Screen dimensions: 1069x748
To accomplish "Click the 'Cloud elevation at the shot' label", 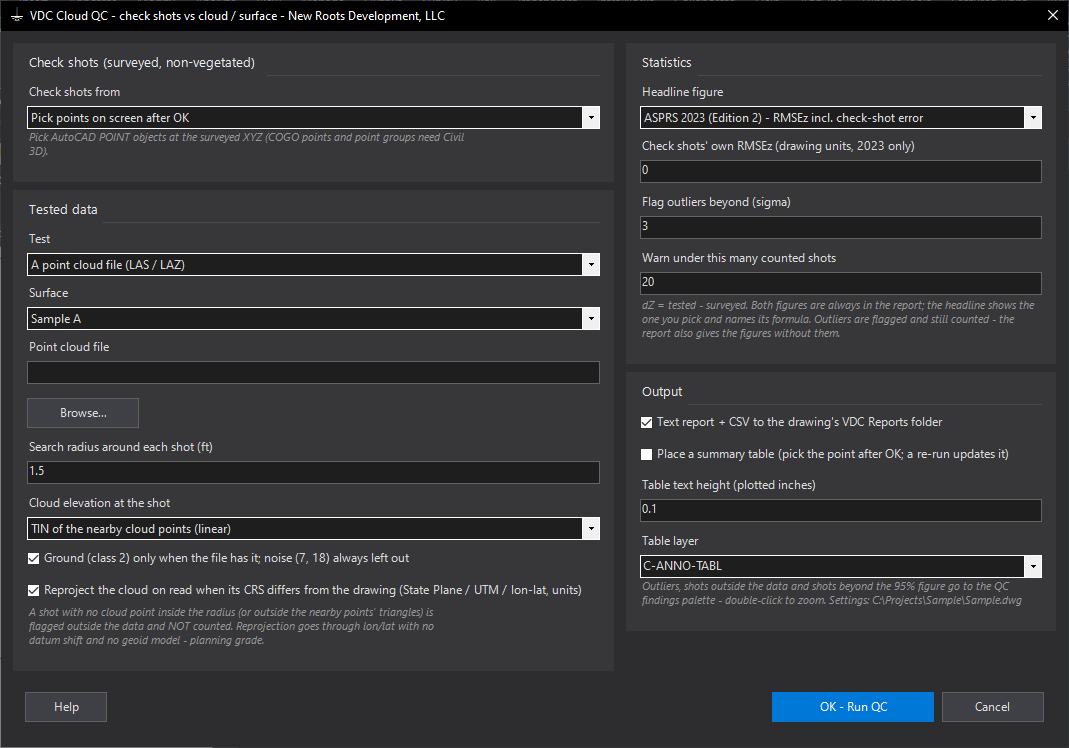I will coord(100,503).
